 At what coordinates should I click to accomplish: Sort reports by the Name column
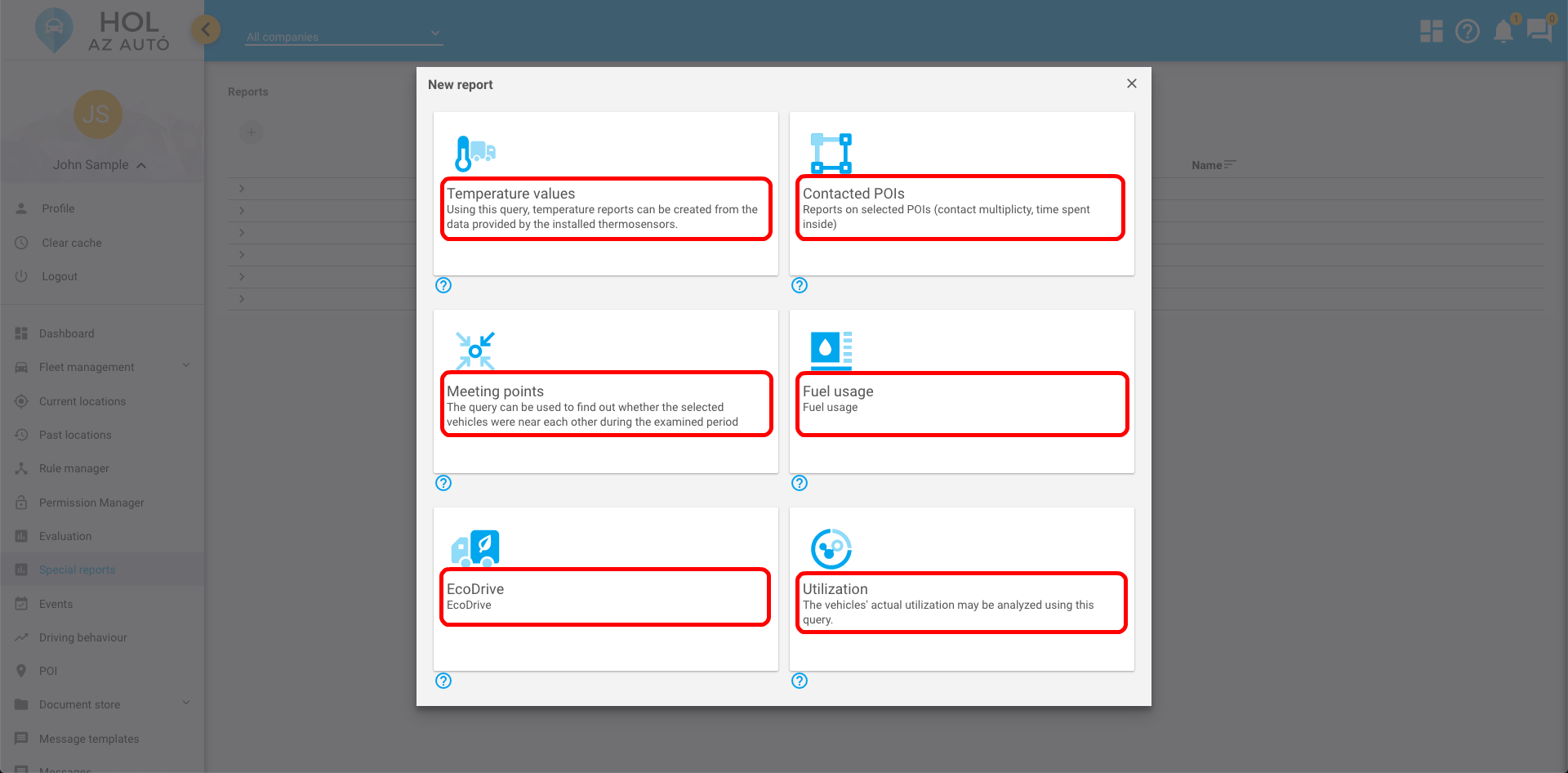pyautogui.click(x=1213, y=165)
